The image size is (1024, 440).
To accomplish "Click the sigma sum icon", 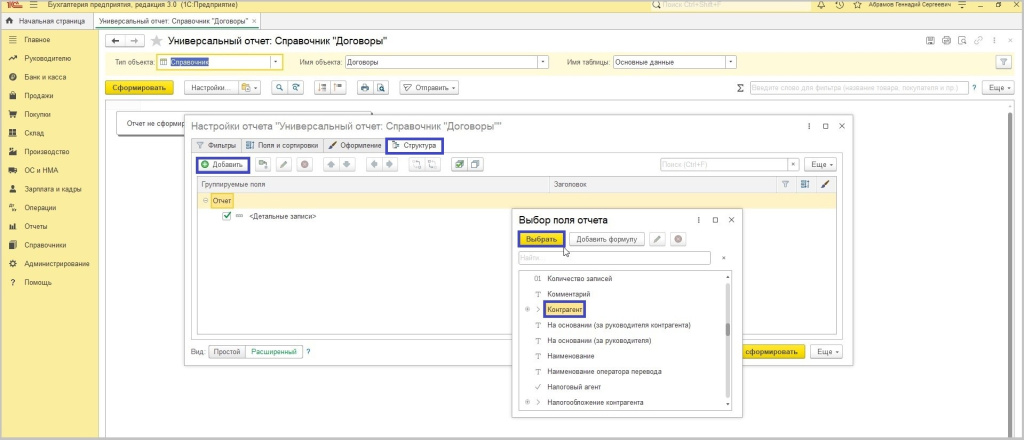I will pyautogui.click(x=740, y=88).
